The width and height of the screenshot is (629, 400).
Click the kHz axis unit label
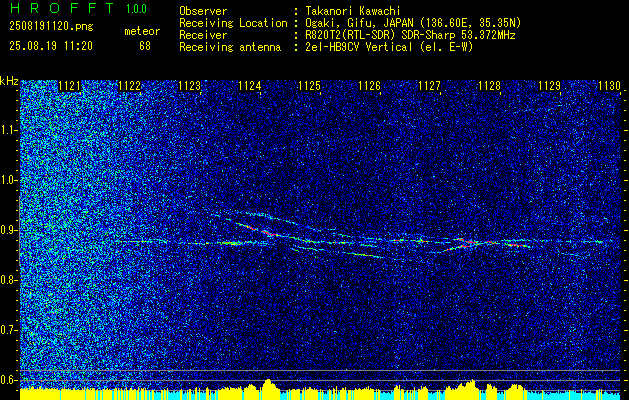[x=9, y=81]
